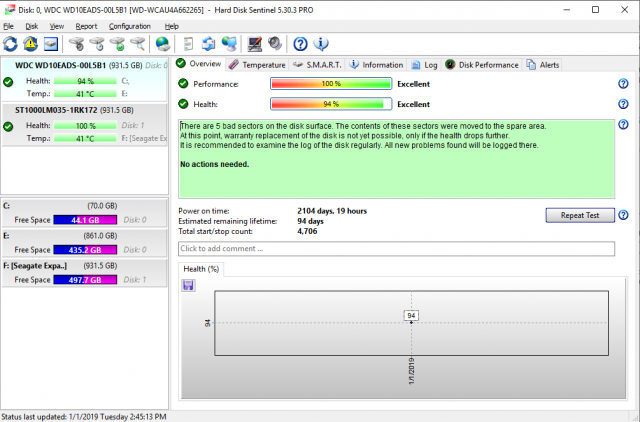
Task: Click the report document toolbar icon
Action: coord(189,44)
